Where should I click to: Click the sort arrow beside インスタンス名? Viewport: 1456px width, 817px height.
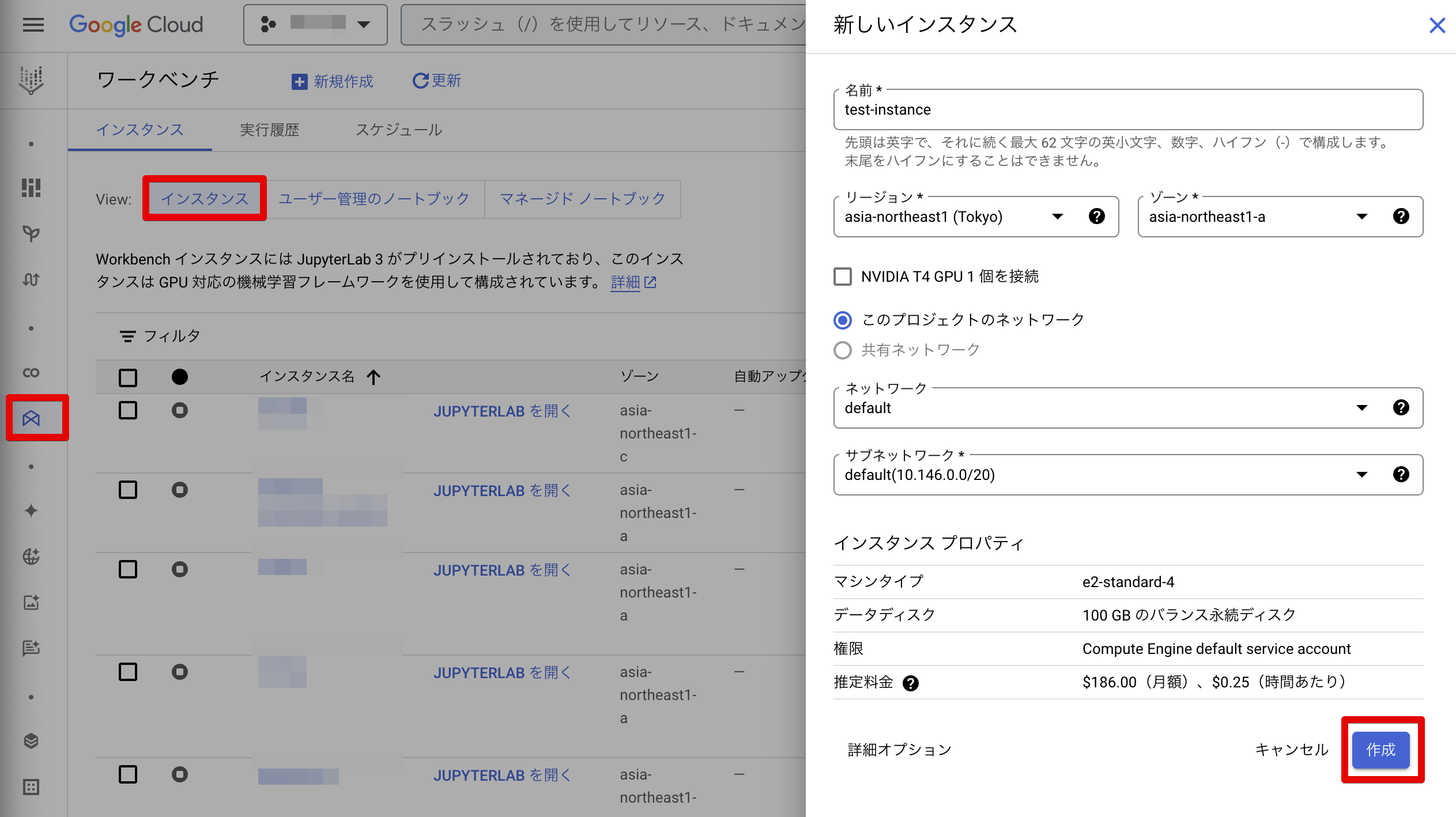374,377
